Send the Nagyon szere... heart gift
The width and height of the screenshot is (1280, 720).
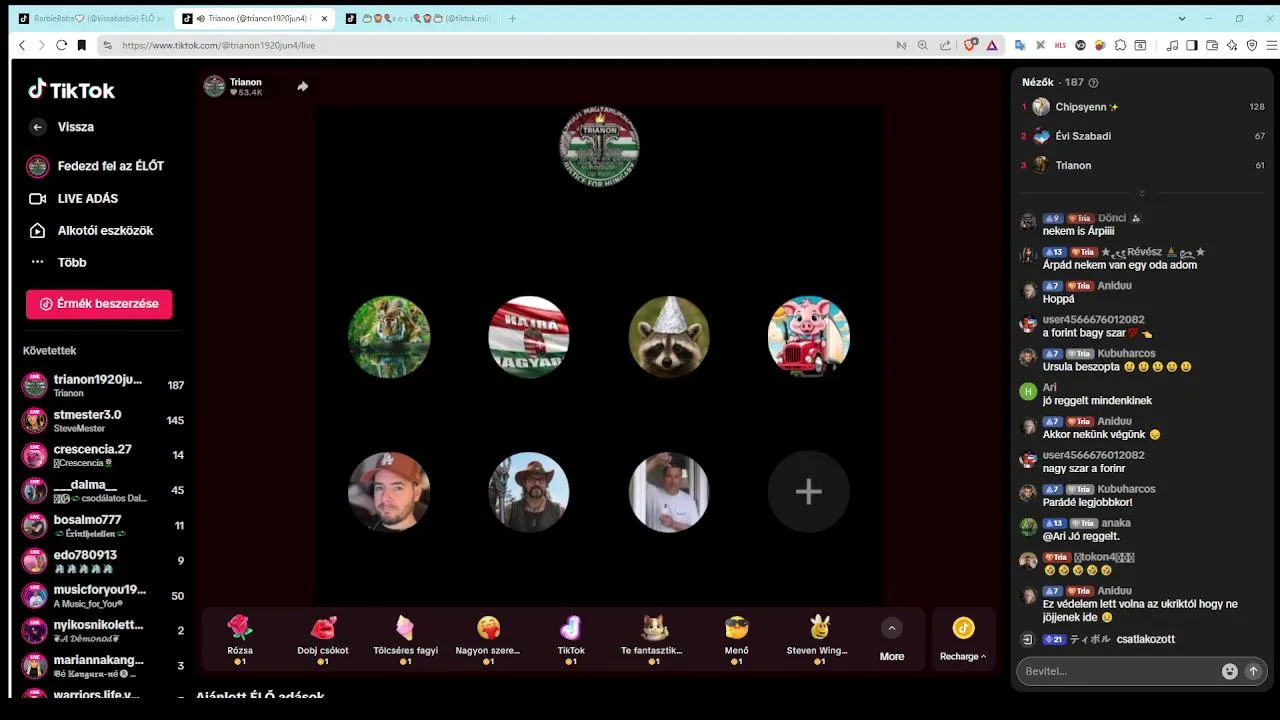(x=488, y=639)
